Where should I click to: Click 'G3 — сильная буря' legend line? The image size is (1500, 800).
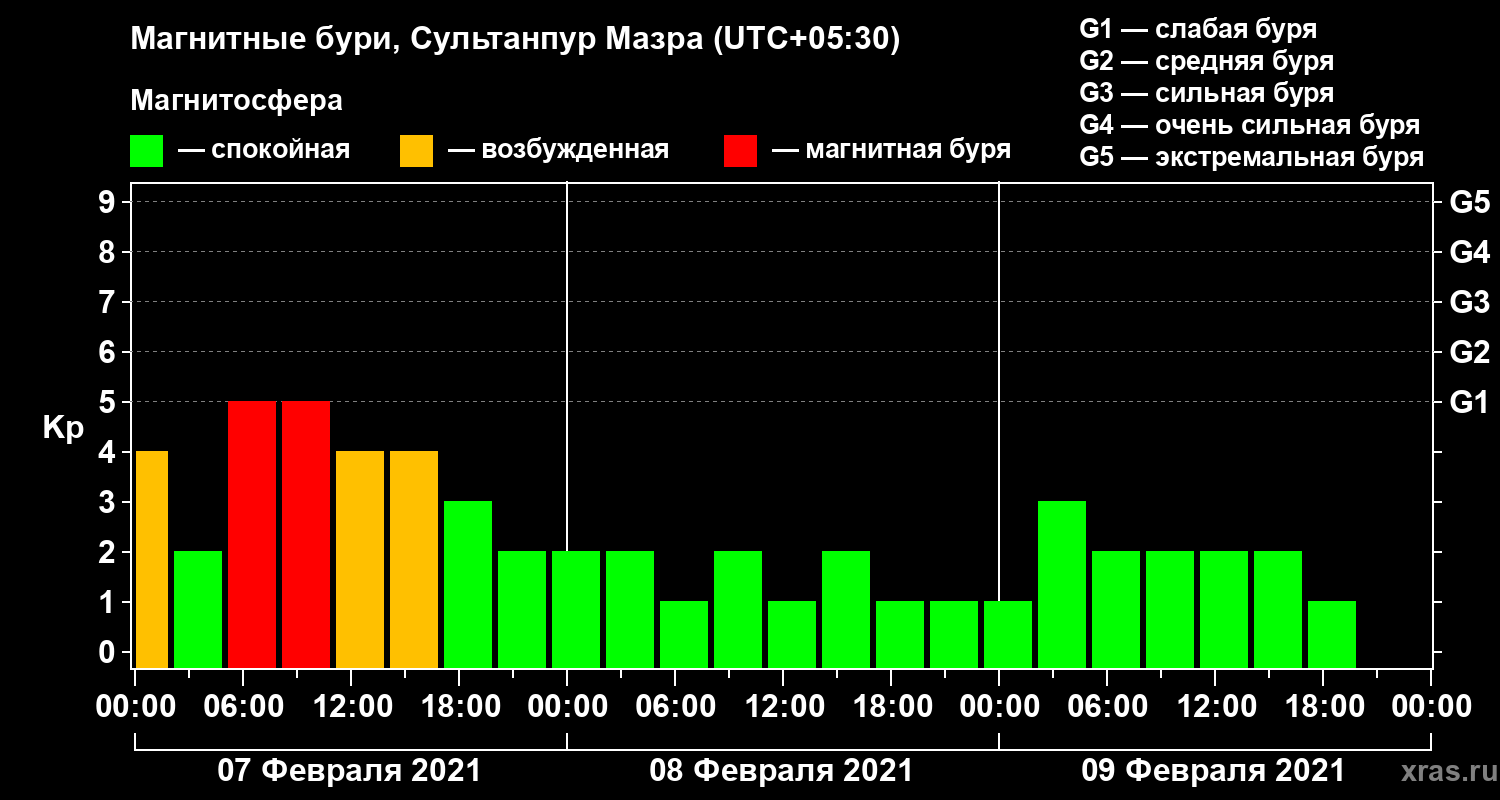tap(1207, 93)
